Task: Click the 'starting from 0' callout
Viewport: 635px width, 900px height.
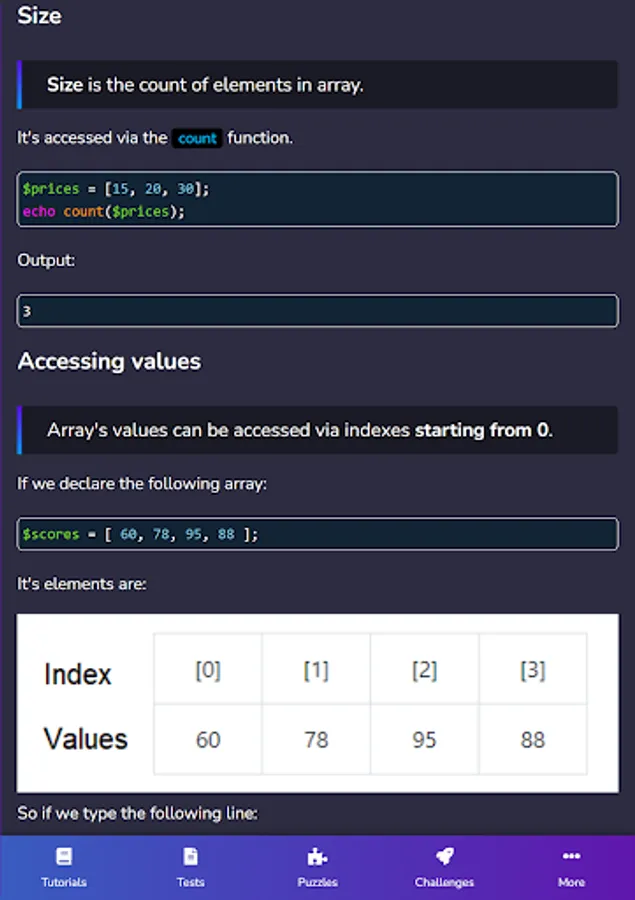Action: click(x=317, y=431)
